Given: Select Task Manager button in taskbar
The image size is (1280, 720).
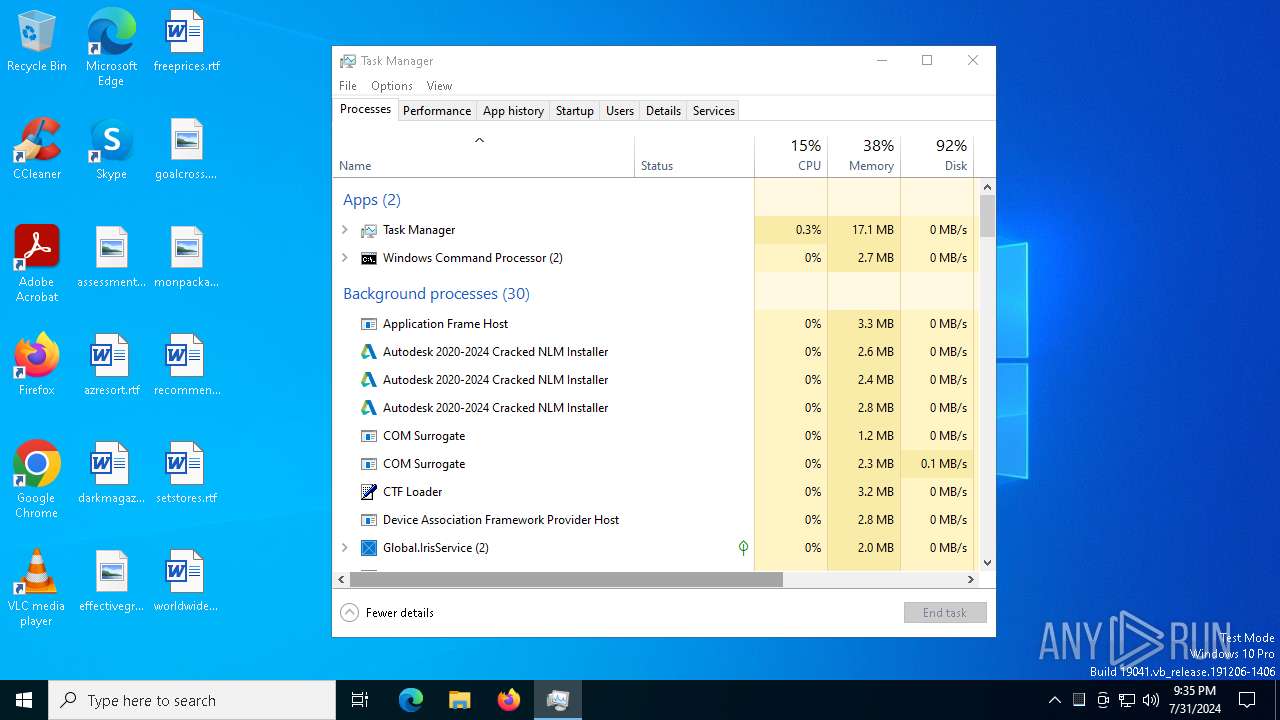Looking at the screenshot, I should click(558, 700).
